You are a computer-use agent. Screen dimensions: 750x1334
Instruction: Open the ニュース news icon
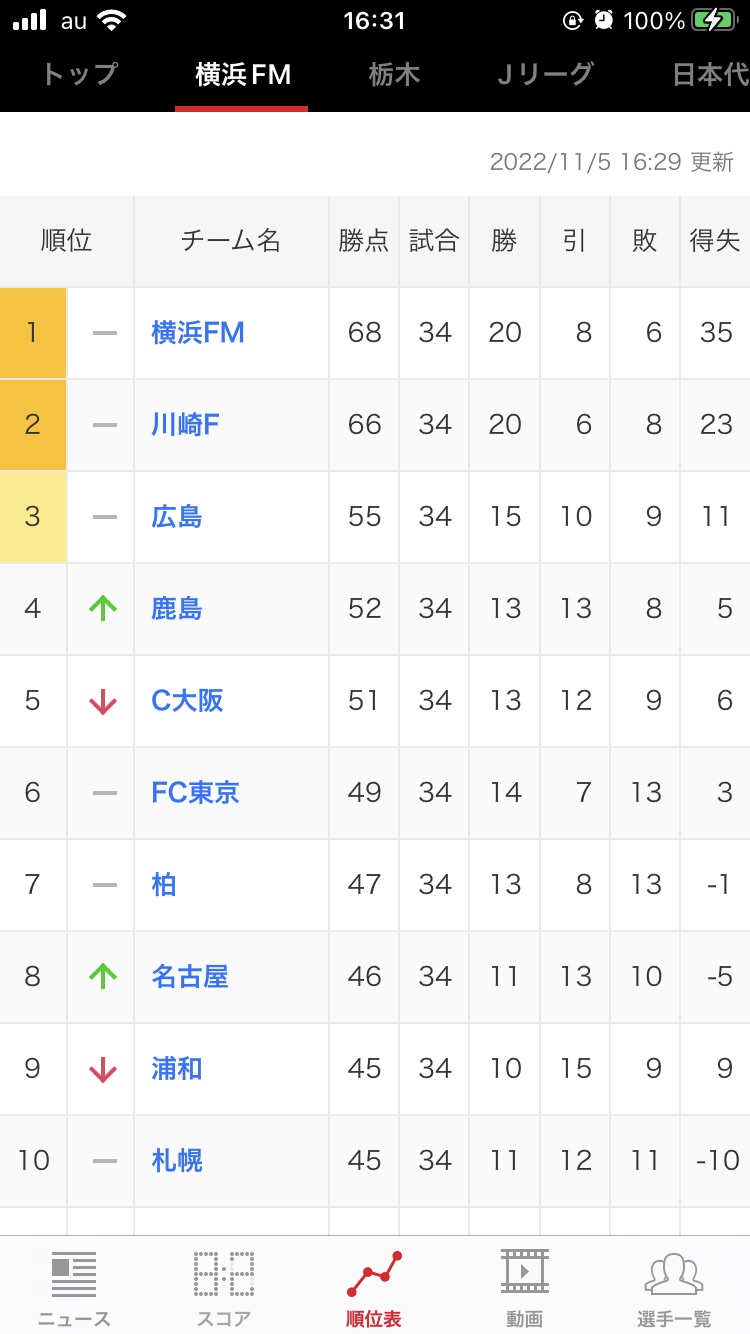pyautogui.click(x=74, y=1275)
